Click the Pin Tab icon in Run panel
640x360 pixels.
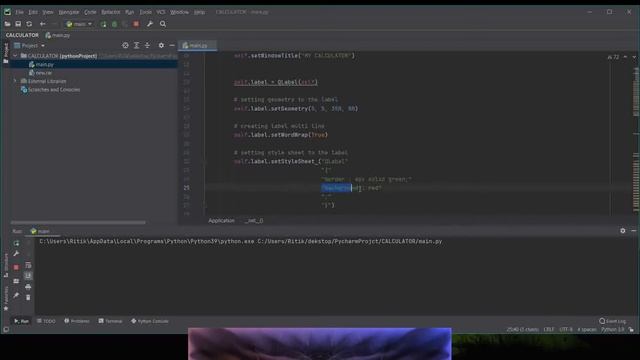tap(16, 295)
